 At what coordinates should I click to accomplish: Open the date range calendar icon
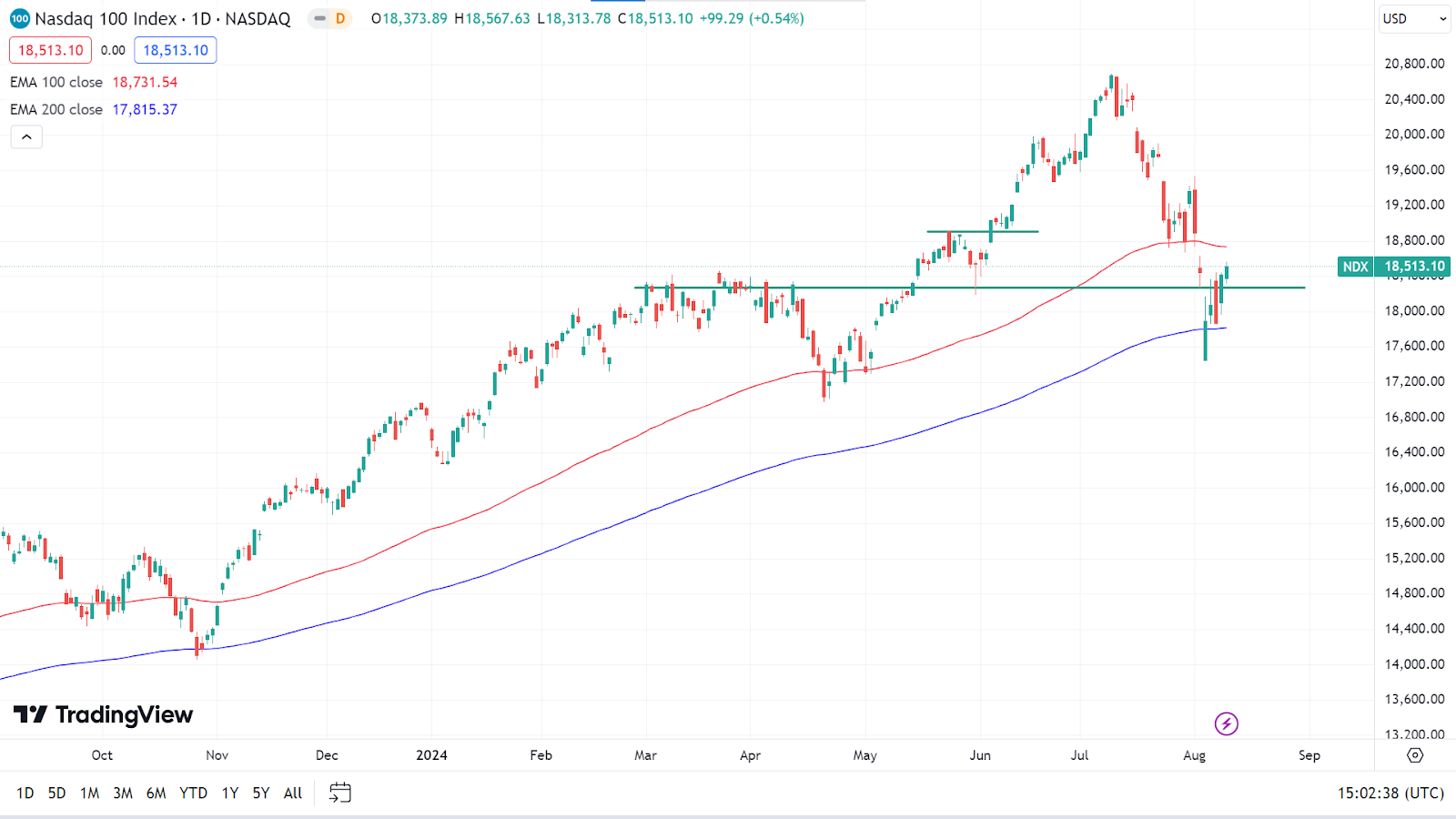(x=339, y=793)
